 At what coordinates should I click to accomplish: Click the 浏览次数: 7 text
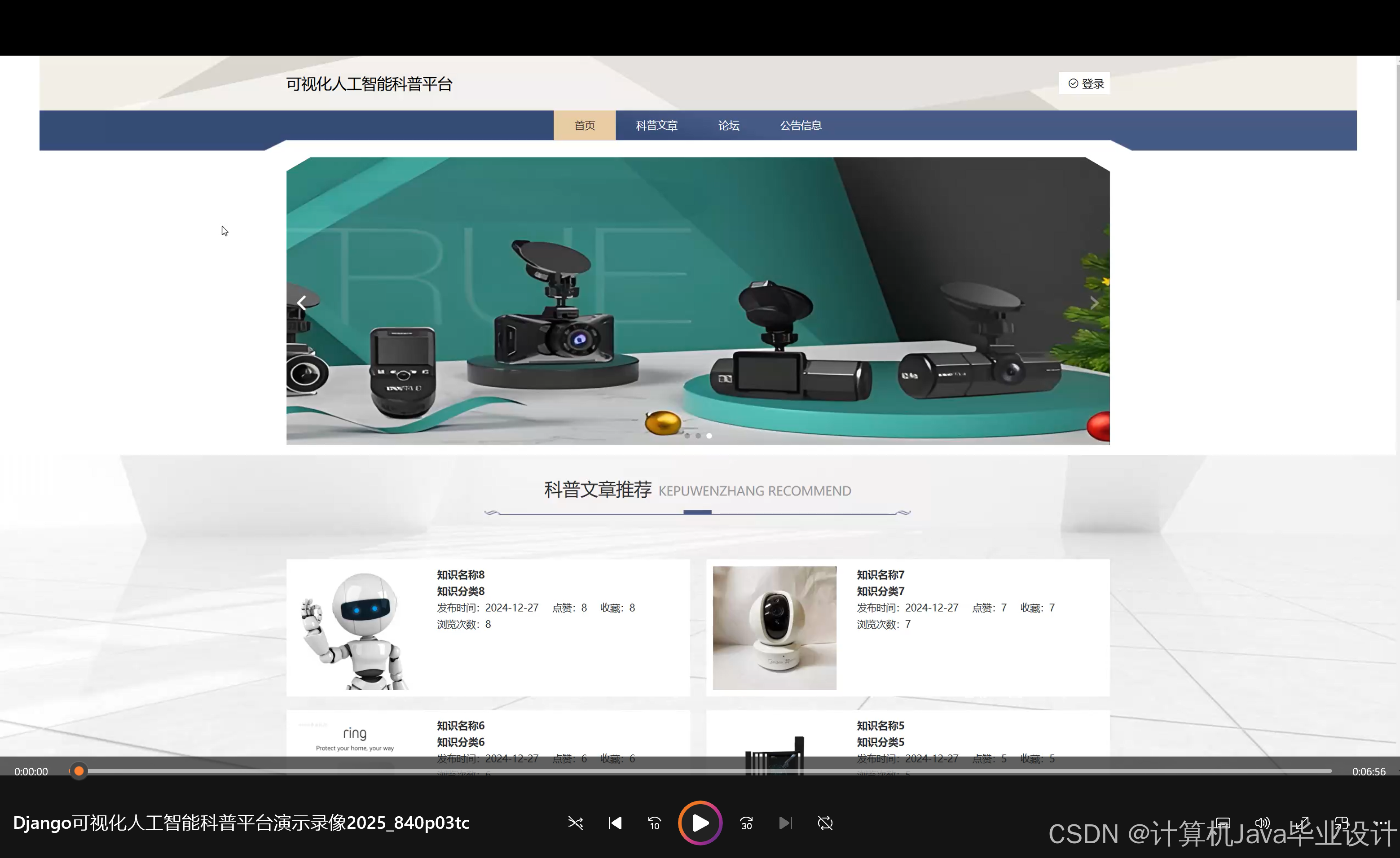[x=884, y=624]
